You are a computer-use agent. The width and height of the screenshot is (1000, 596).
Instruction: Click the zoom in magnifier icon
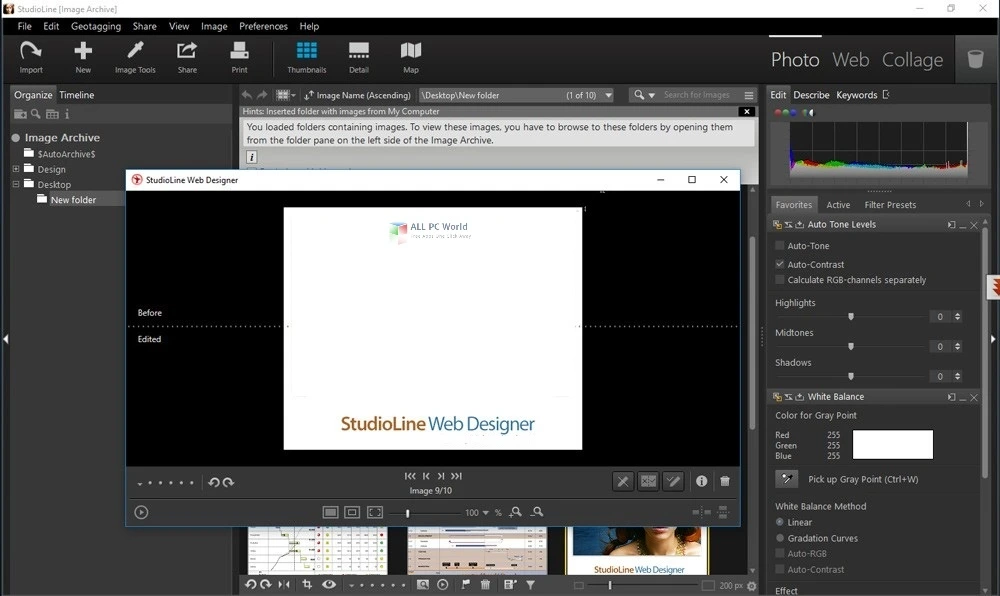515,512
